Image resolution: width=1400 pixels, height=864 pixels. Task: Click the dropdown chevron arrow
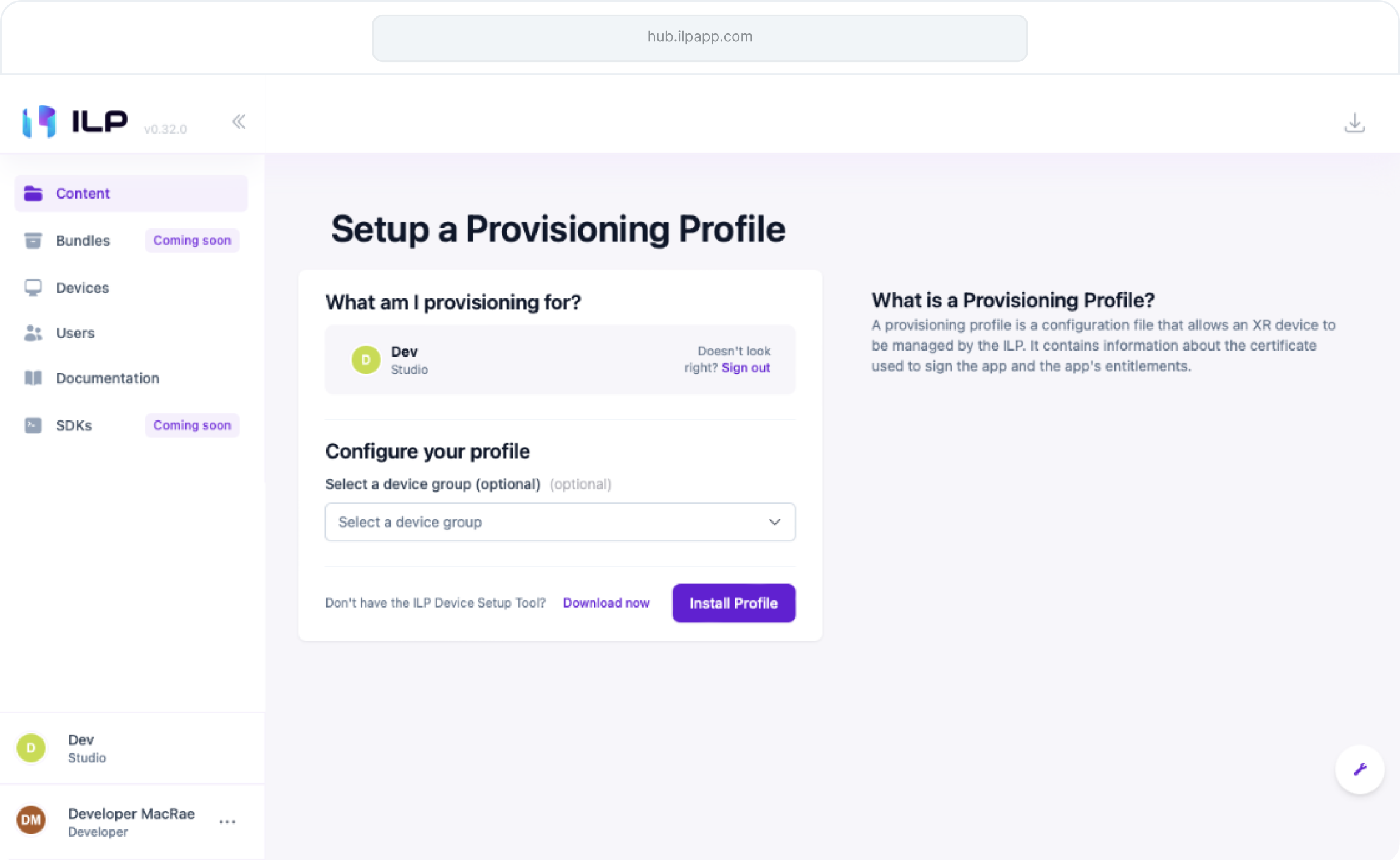pos(774,522)
